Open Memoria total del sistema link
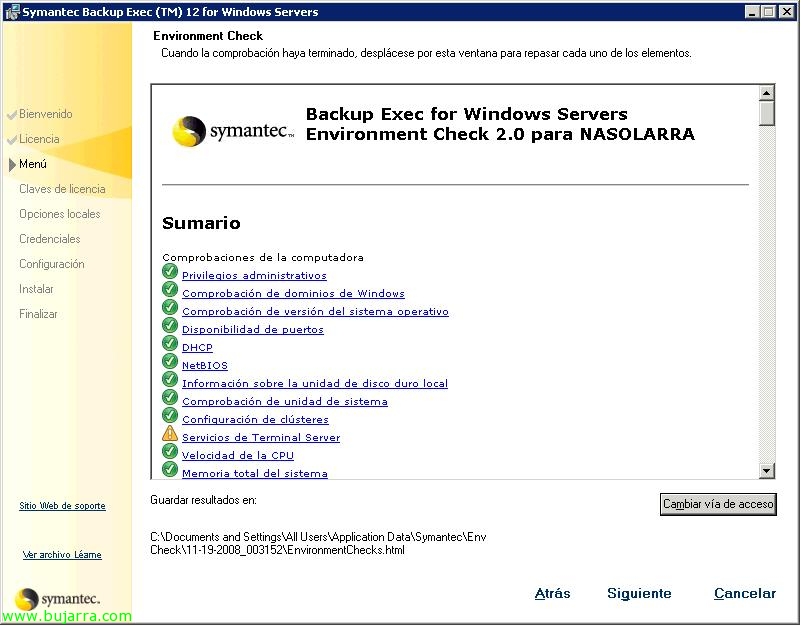The height and width of the screenshot is (626, 801). 254,473
